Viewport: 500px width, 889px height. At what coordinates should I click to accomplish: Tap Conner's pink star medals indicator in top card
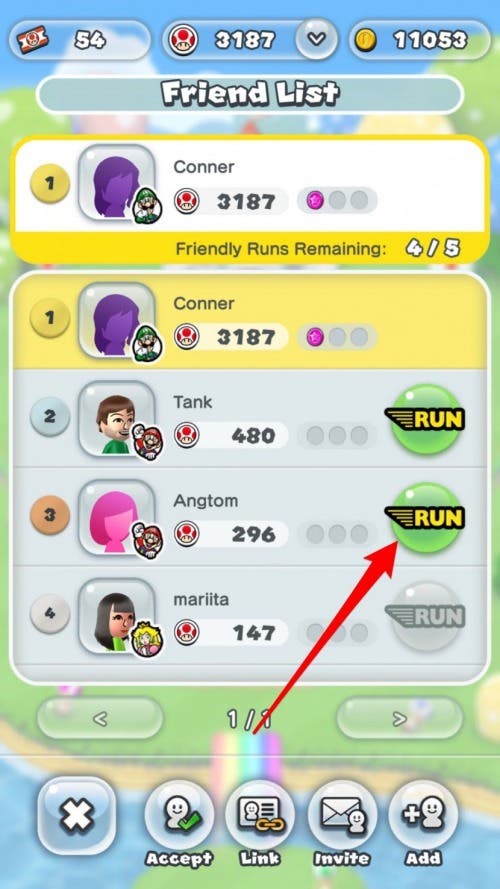(x=337, y=201)
